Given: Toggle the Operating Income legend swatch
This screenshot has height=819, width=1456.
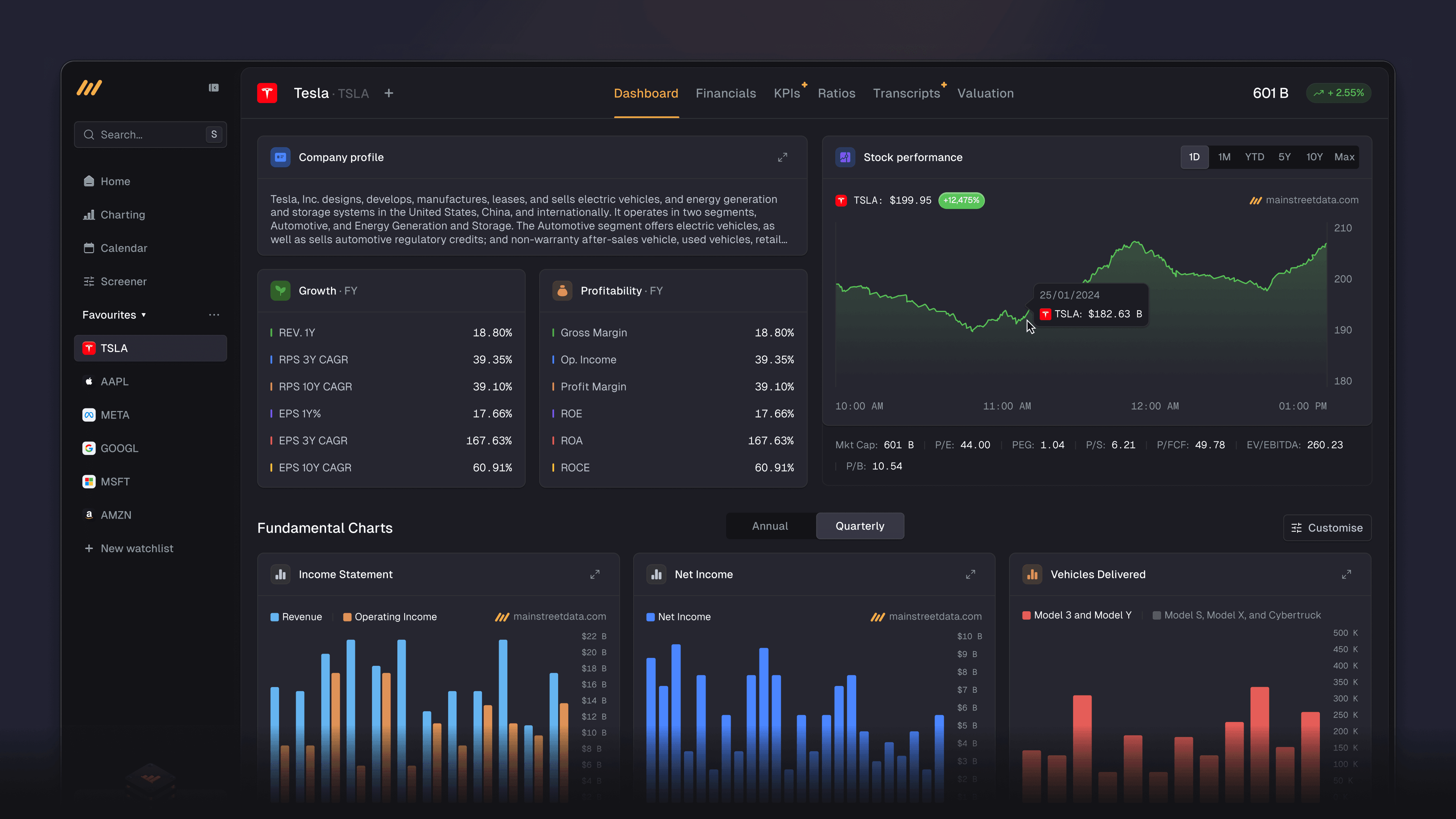Looking at the screenshot, I should coord(347,617).
